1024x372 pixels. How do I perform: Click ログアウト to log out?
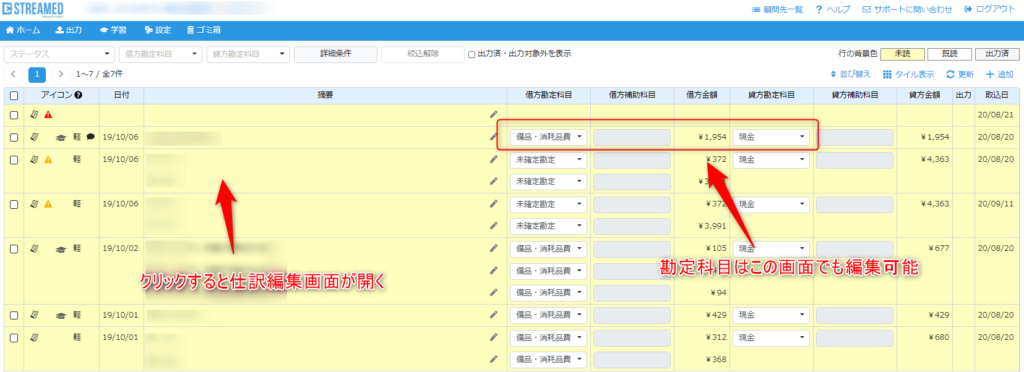pos(990,9)
